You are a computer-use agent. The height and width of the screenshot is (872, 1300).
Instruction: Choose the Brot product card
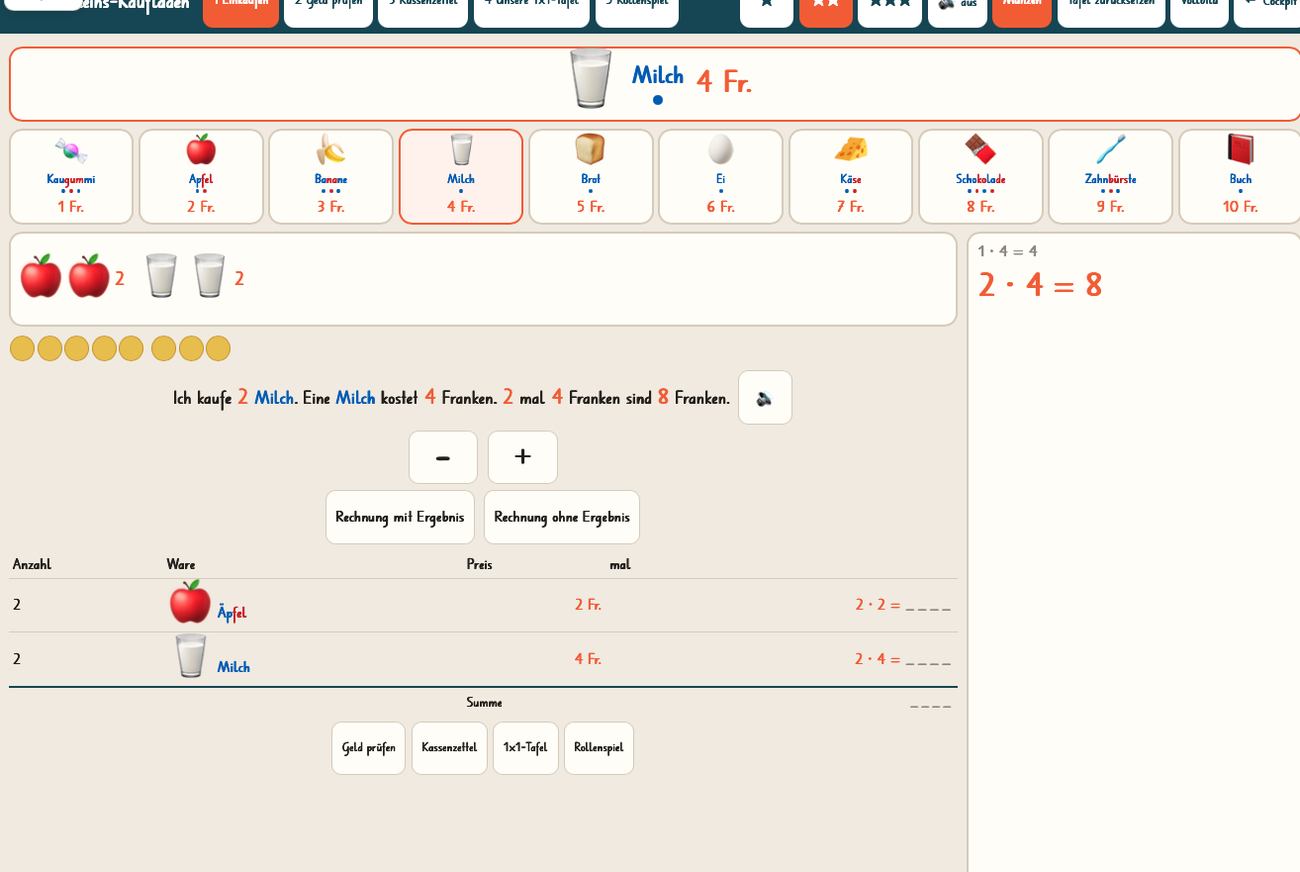591,176
